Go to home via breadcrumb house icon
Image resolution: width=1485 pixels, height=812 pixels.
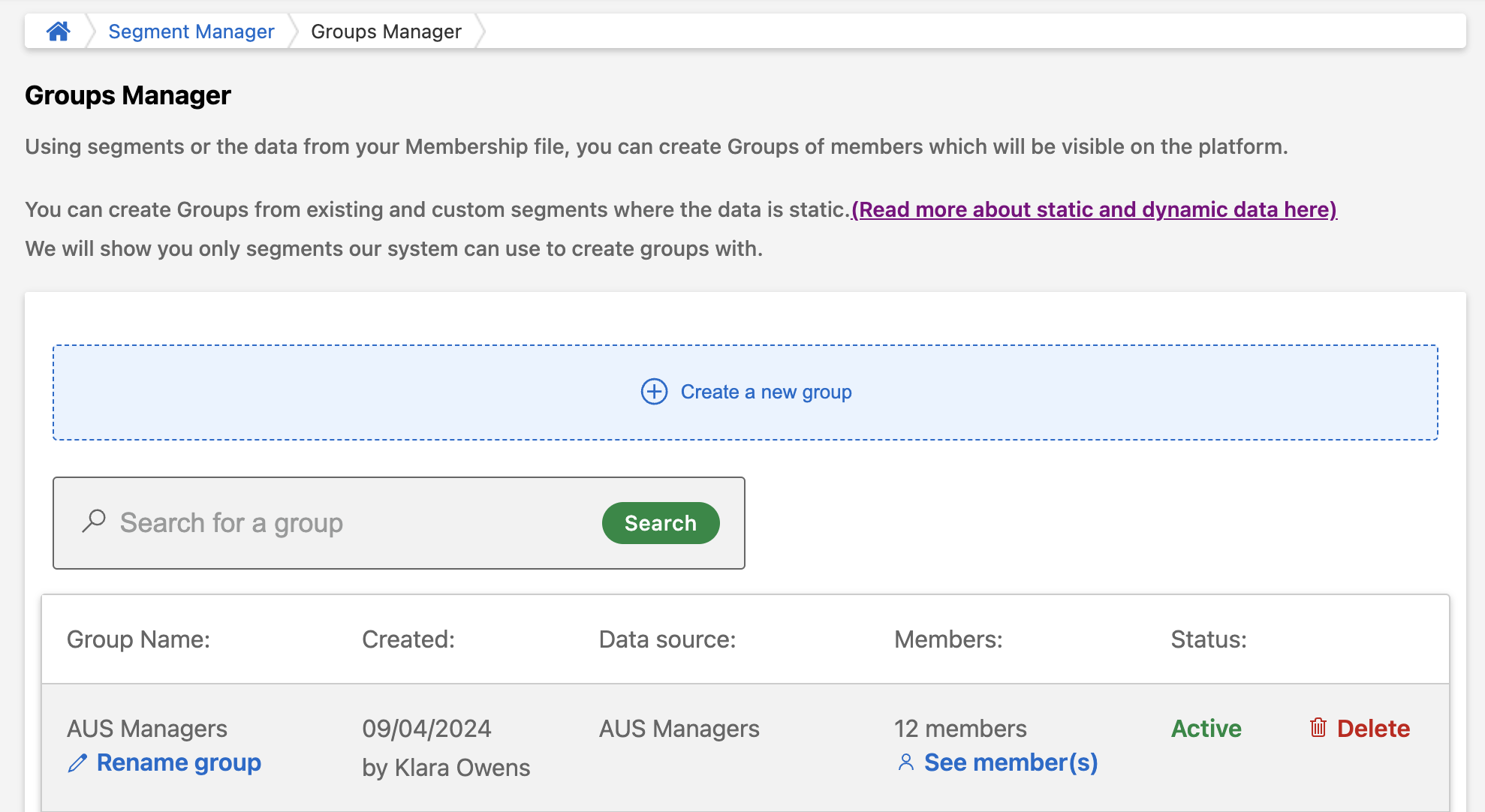click(58, 32)
